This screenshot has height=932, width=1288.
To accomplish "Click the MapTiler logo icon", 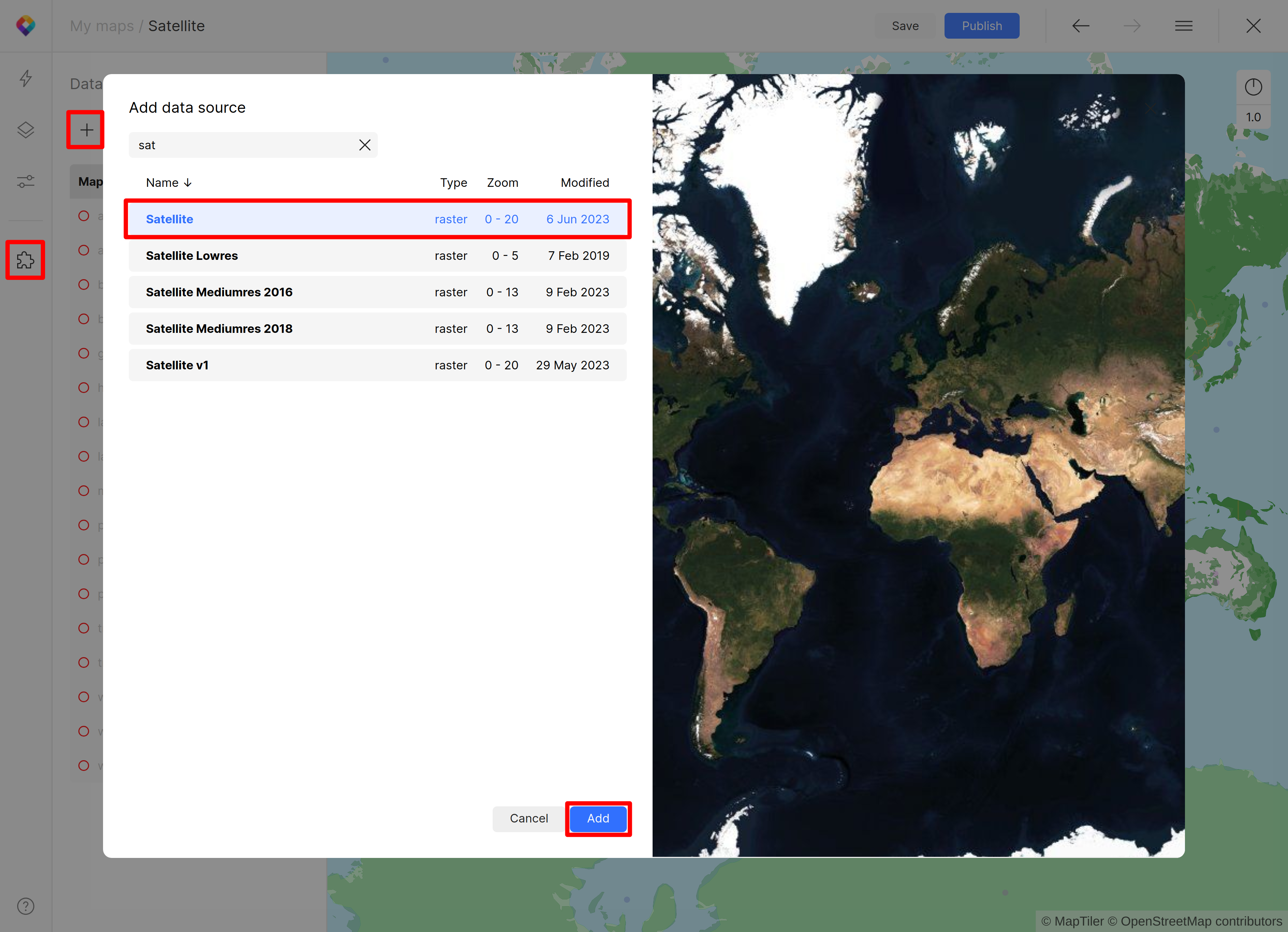I will [x=25, y=25].
